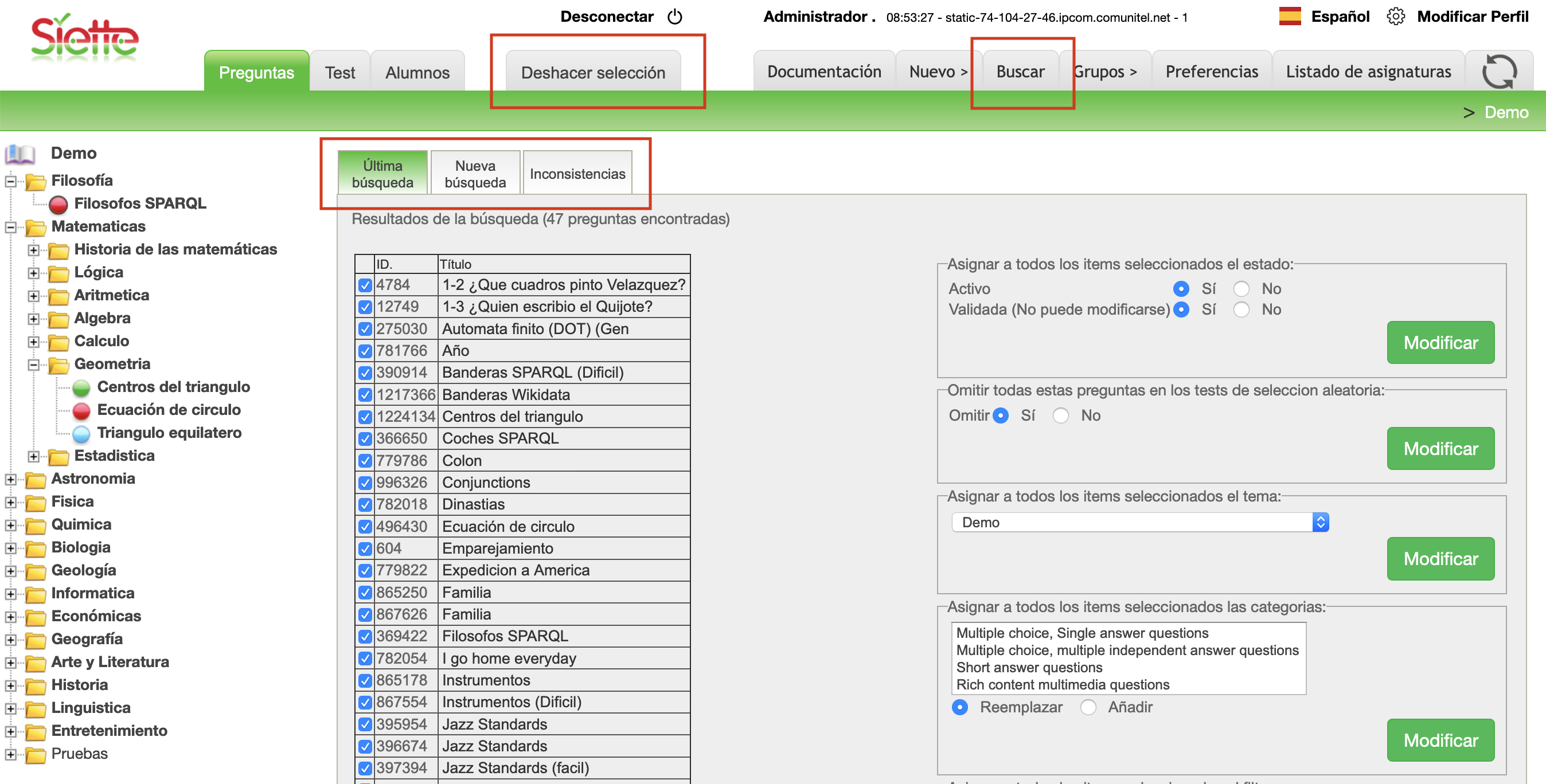
Task: Select Short answer questions in the categories list
Action: 1029,668
